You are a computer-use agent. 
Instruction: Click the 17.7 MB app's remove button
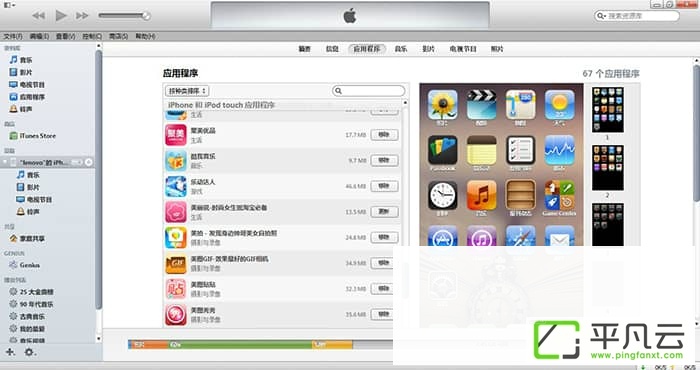pyautogui.click(x=384, y=135)
